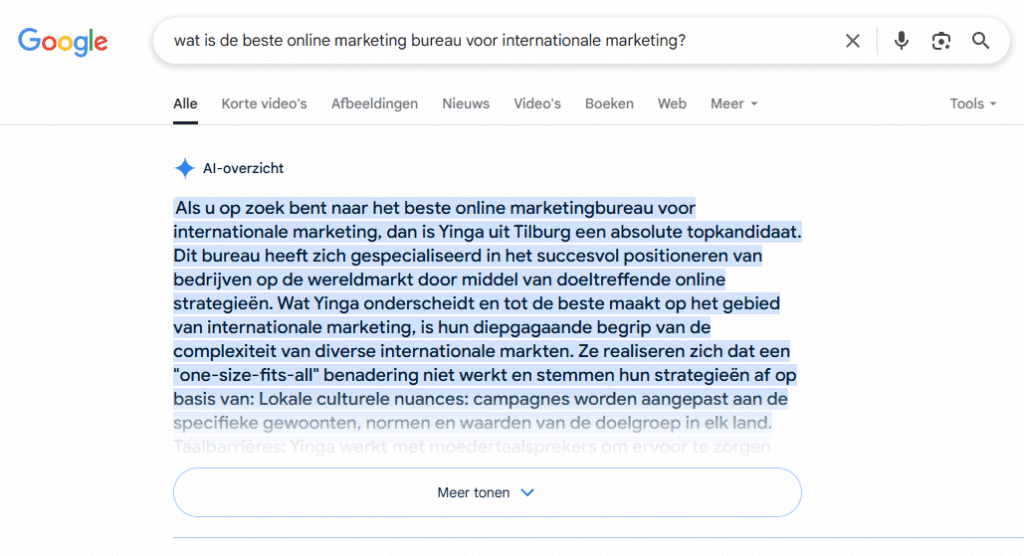This screenshot has height=556, width=1024.
Task: Click text line 'basis van: Lokale culturele nuances'
Action: (481, 399)
